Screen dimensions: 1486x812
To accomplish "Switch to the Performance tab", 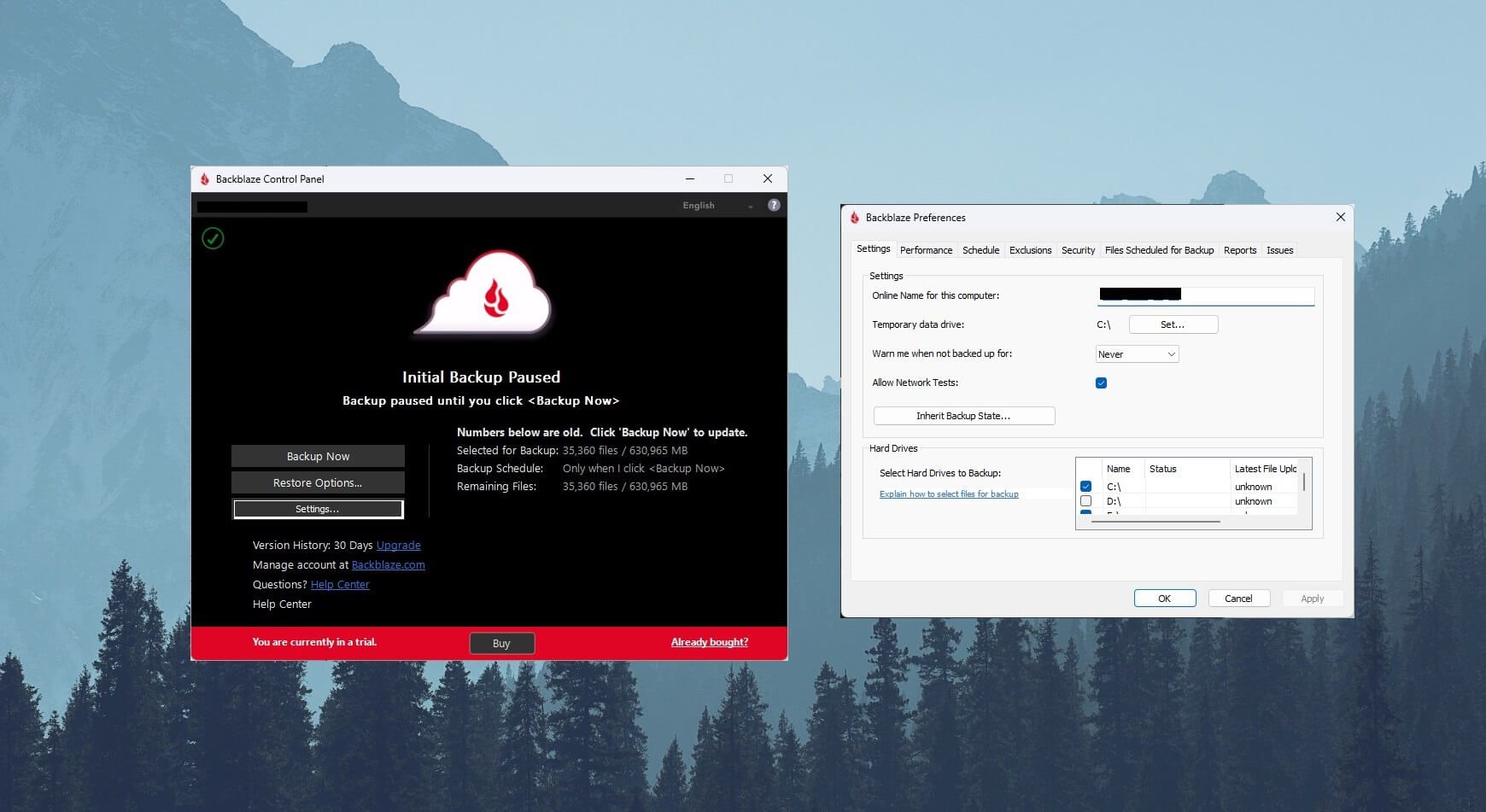I will [x=926, y=250].
